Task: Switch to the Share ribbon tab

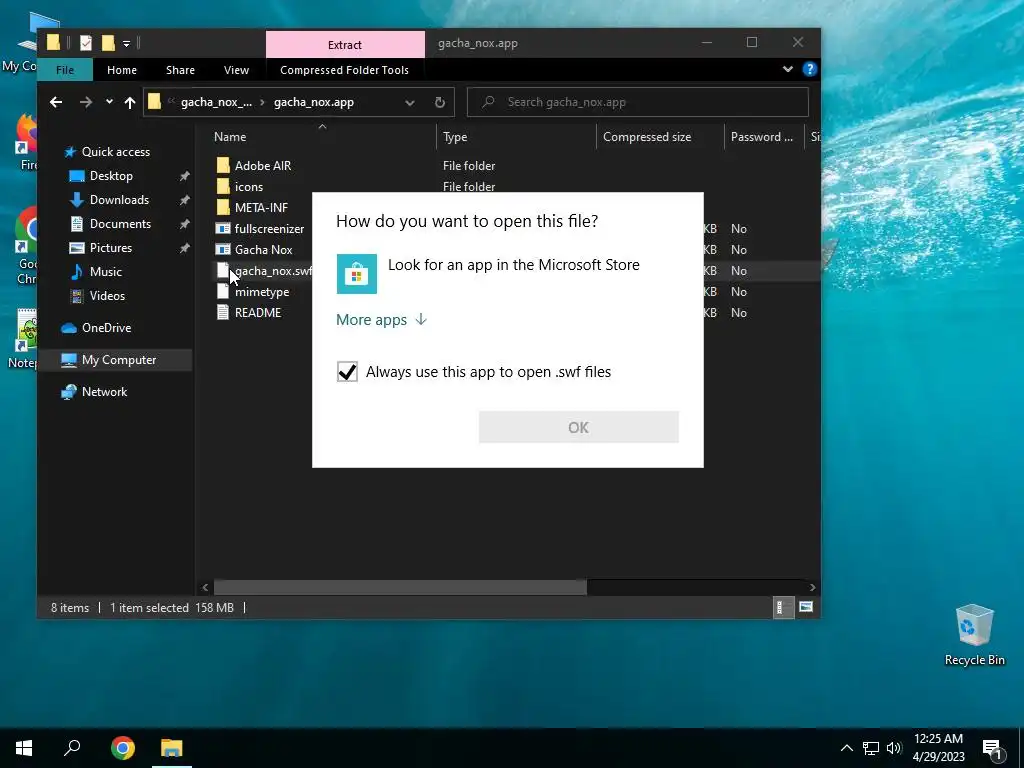Action: tap(180, 70)
